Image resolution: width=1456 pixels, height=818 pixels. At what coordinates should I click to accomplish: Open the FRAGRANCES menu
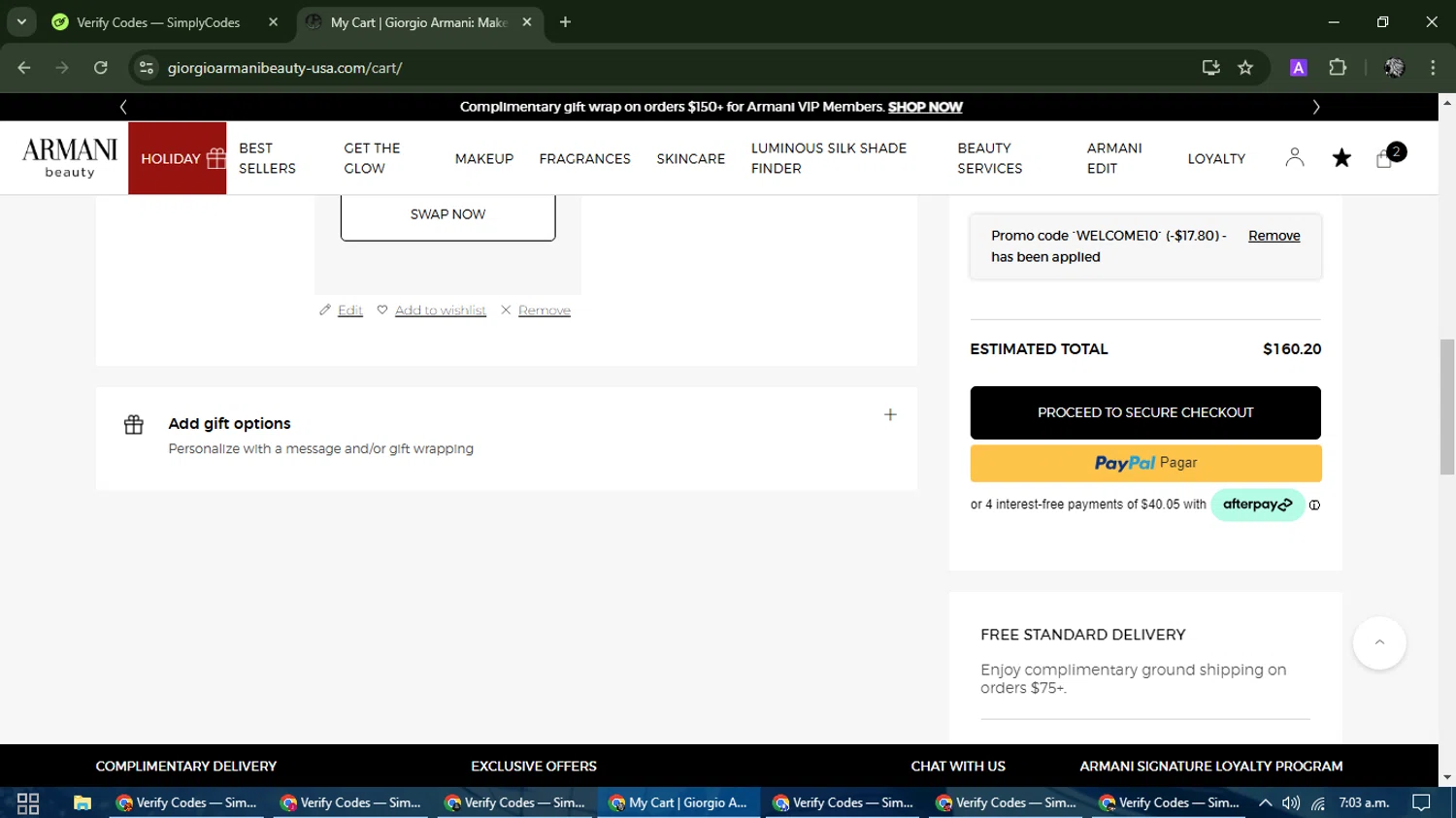click(585, 158)
